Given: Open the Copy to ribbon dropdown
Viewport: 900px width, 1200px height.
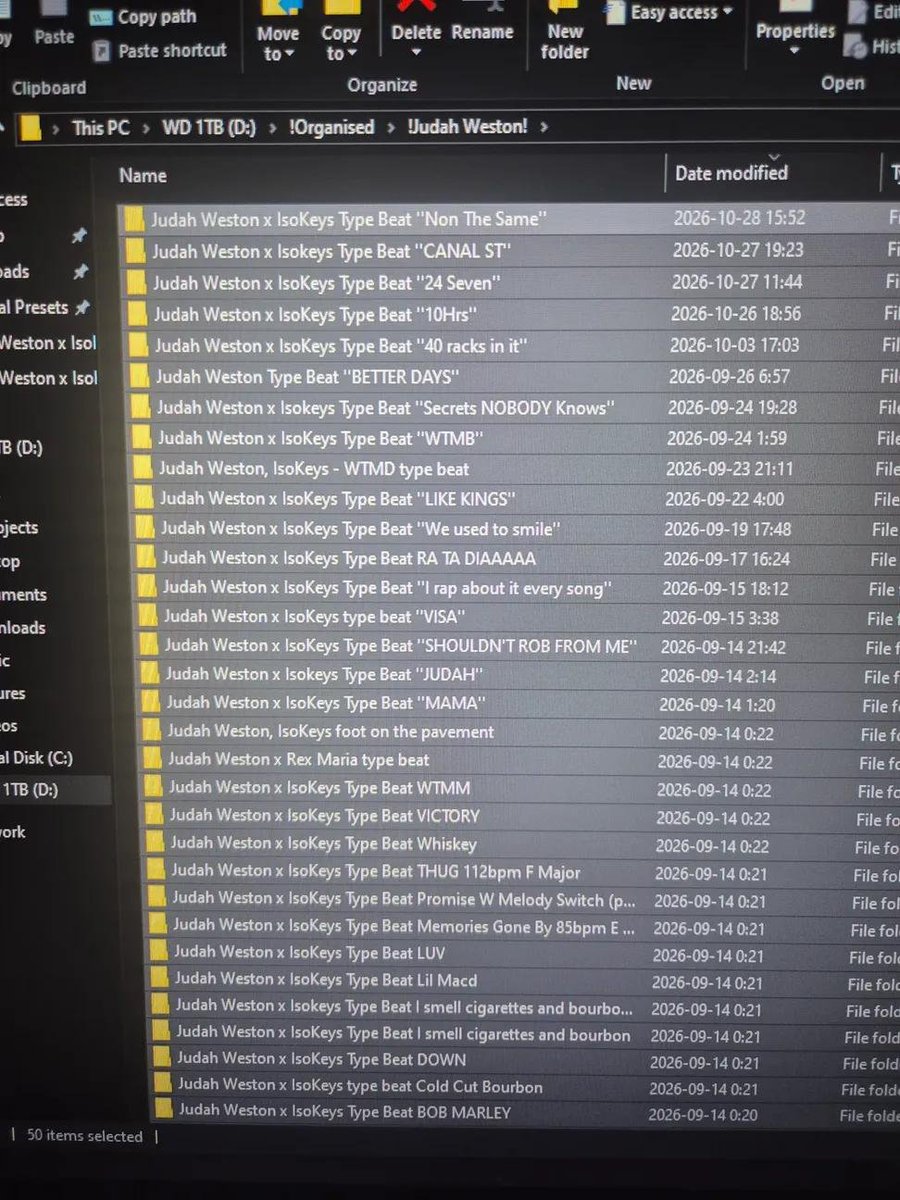Looking at the screenshot, I should point(340,32).
